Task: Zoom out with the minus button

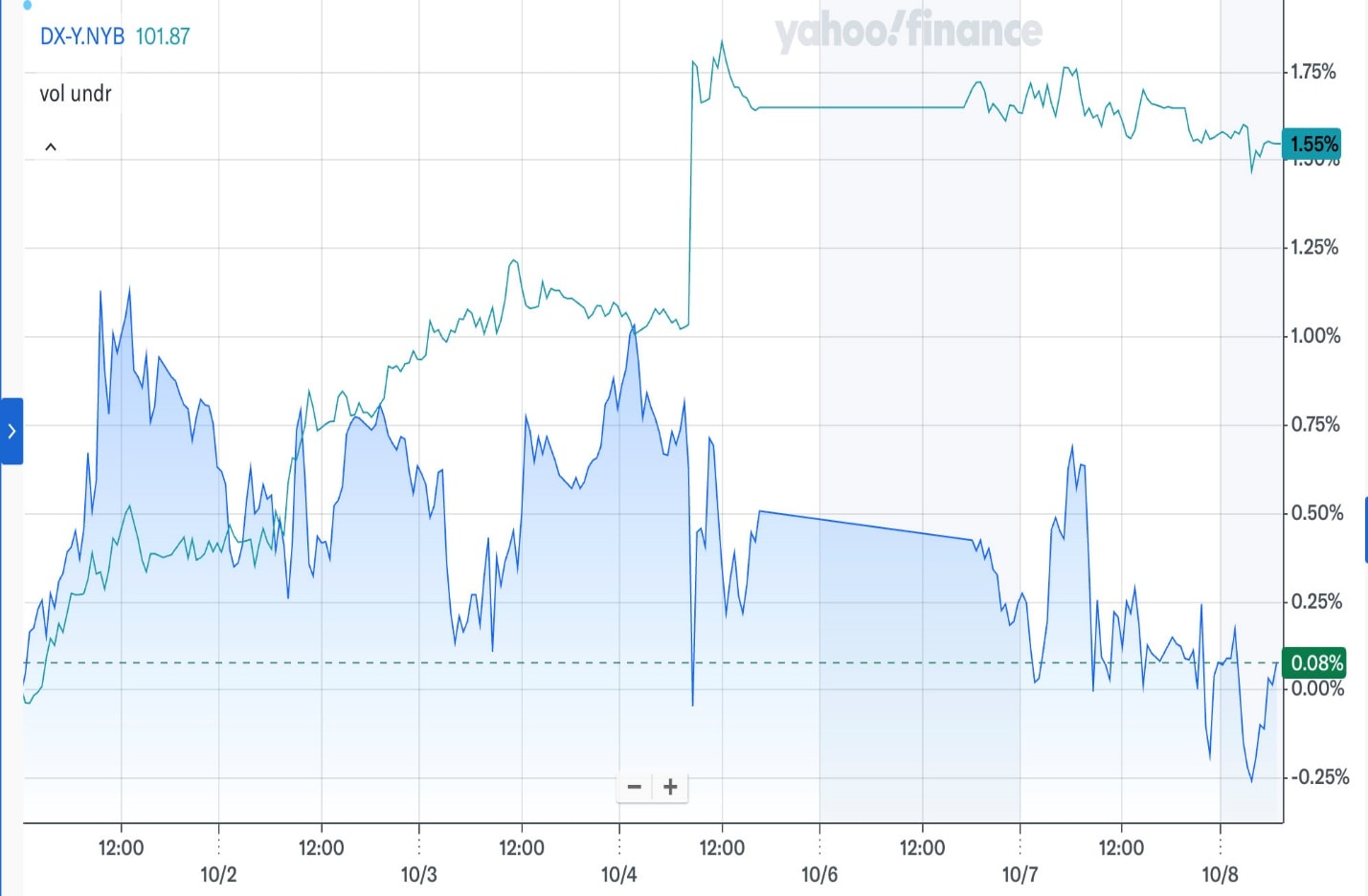Action: click(x=634, y=787)
